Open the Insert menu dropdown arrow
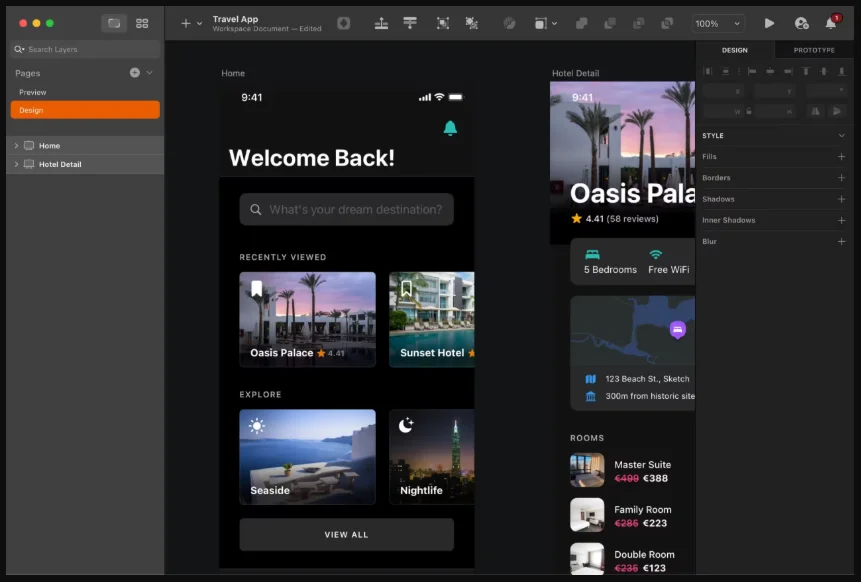The image size is (861, 582). coord(199,24)
